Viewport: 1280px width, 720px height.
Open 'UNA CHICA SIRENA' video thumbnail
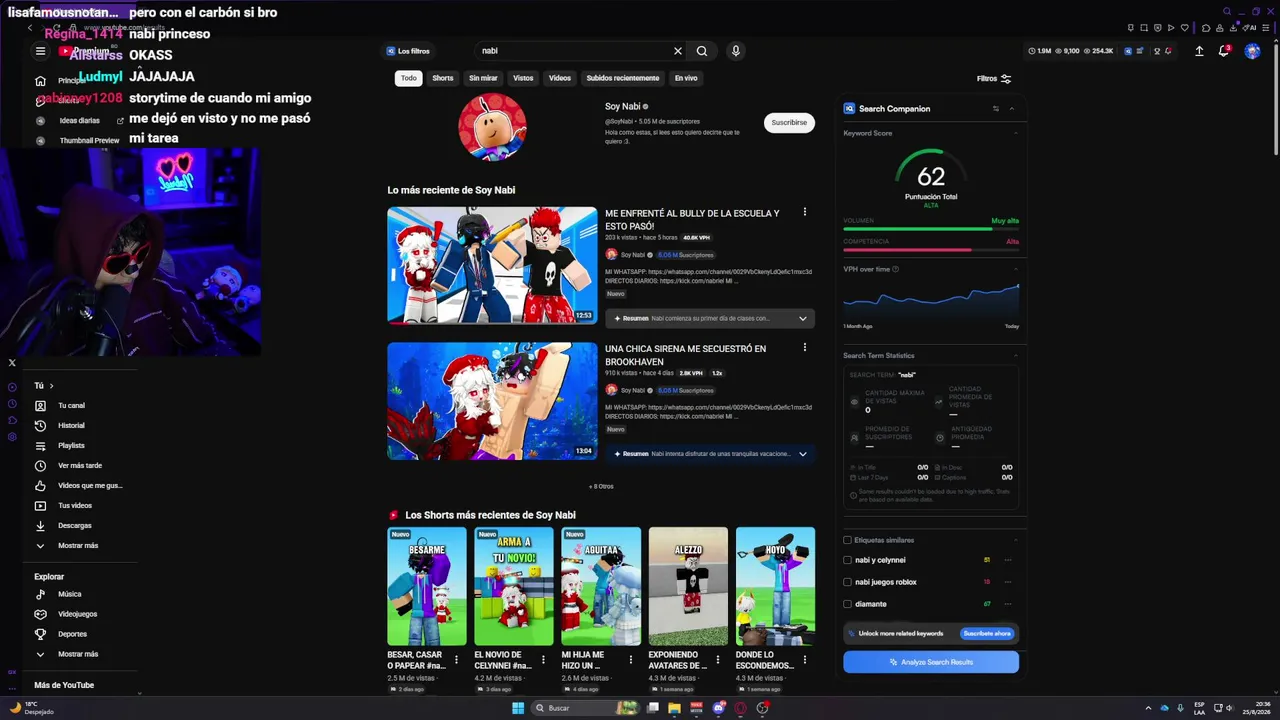(492, 401)
